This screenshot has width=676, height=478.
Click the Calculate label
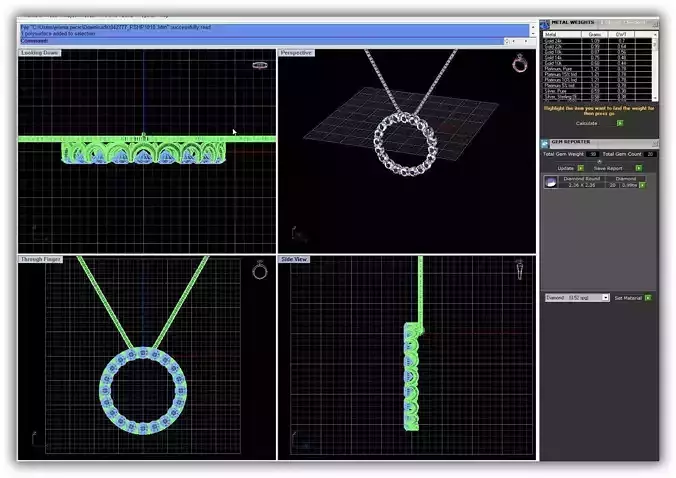click(x=586, y=123)
